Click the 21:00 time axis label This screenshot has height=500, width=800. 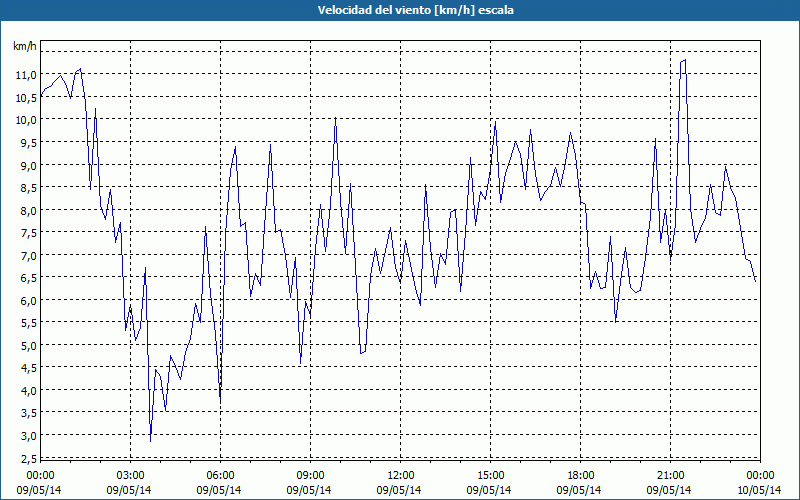click(670, 476)
